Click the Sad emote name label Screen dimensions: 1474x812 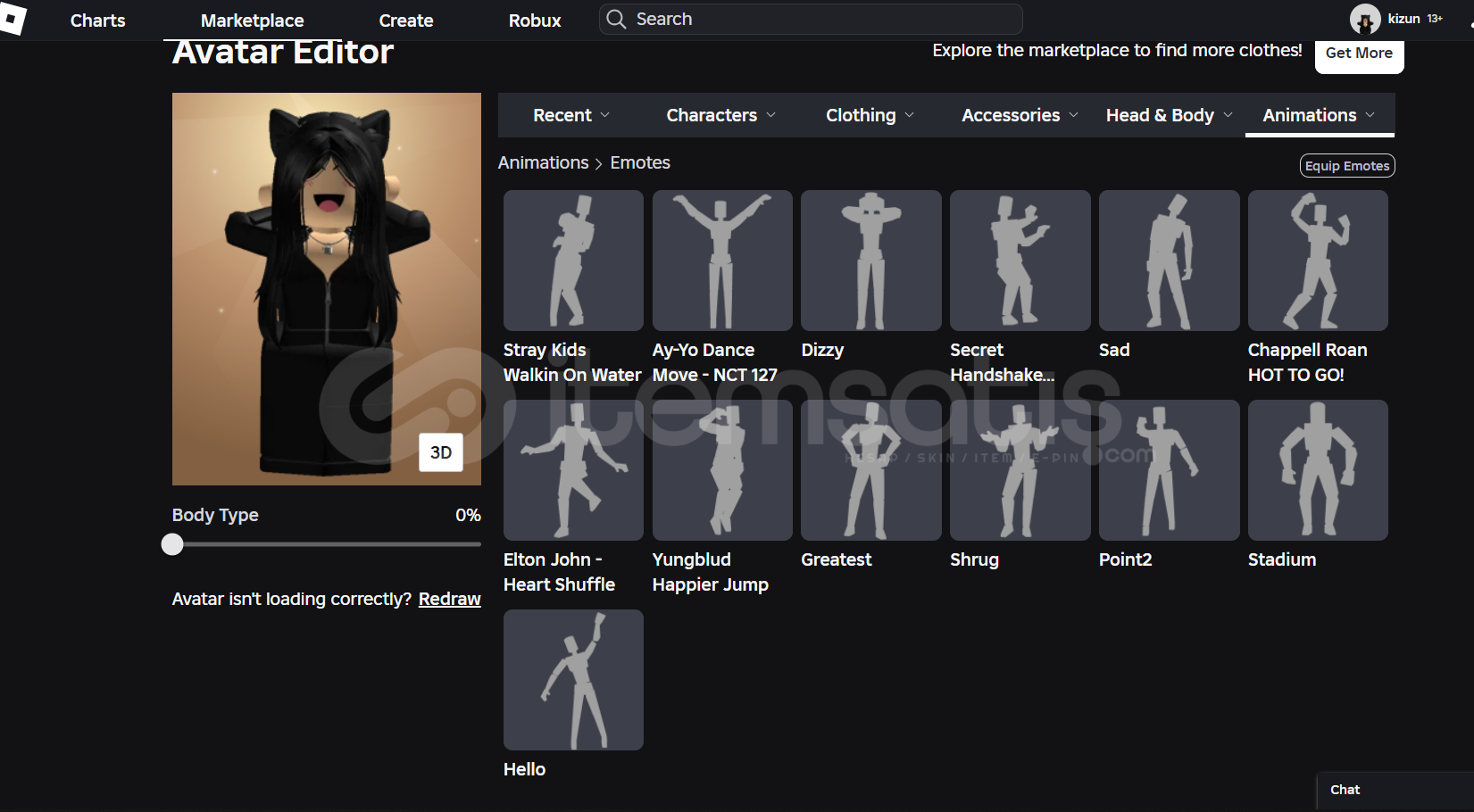point(1114,350)
